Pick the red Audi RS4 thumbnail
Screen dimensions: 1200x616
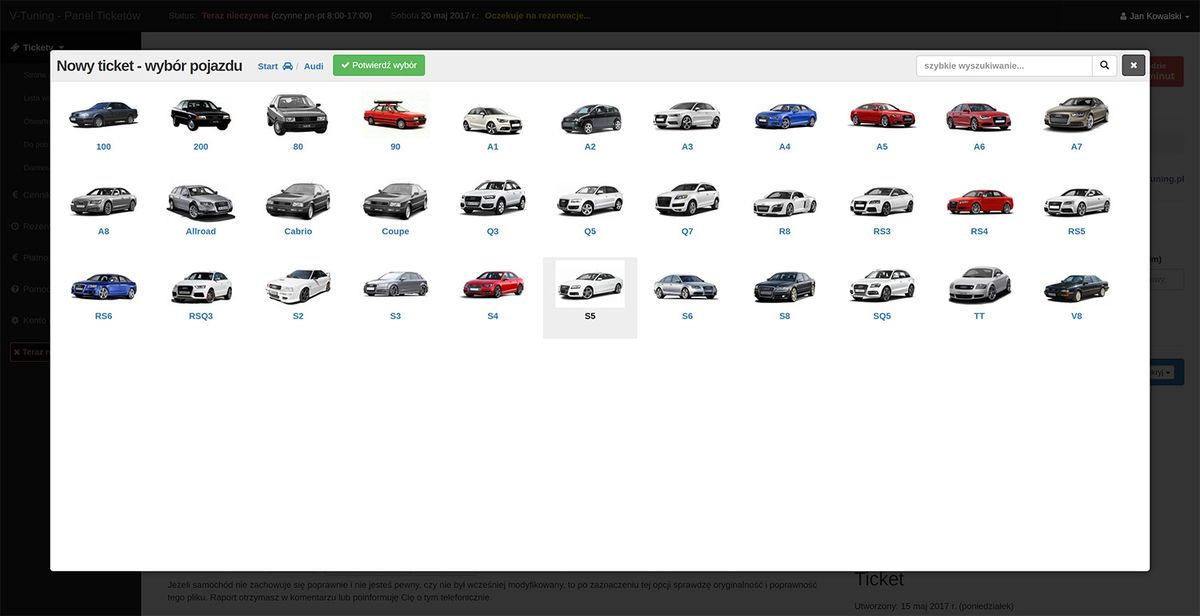click(979, 201)
